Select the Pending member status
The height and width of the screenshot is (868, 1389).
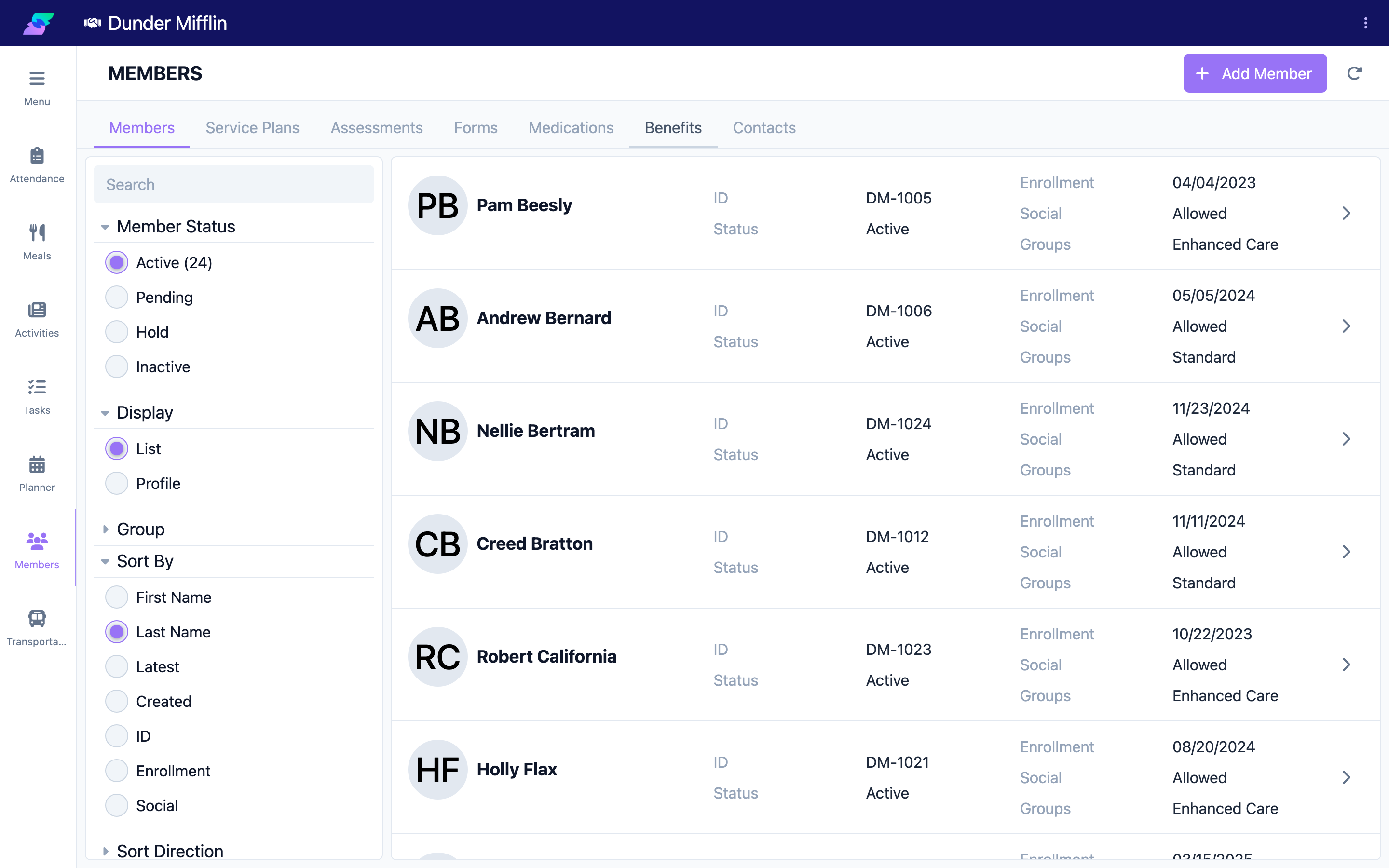(x=117, y=298)
